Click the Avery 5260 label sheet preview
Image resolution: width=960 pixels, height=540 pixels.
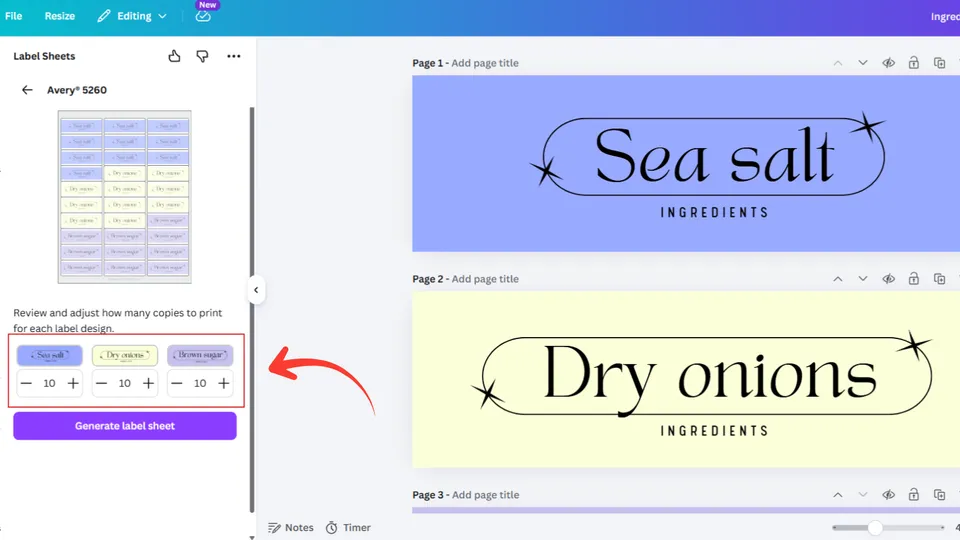(x=124, y=197)
